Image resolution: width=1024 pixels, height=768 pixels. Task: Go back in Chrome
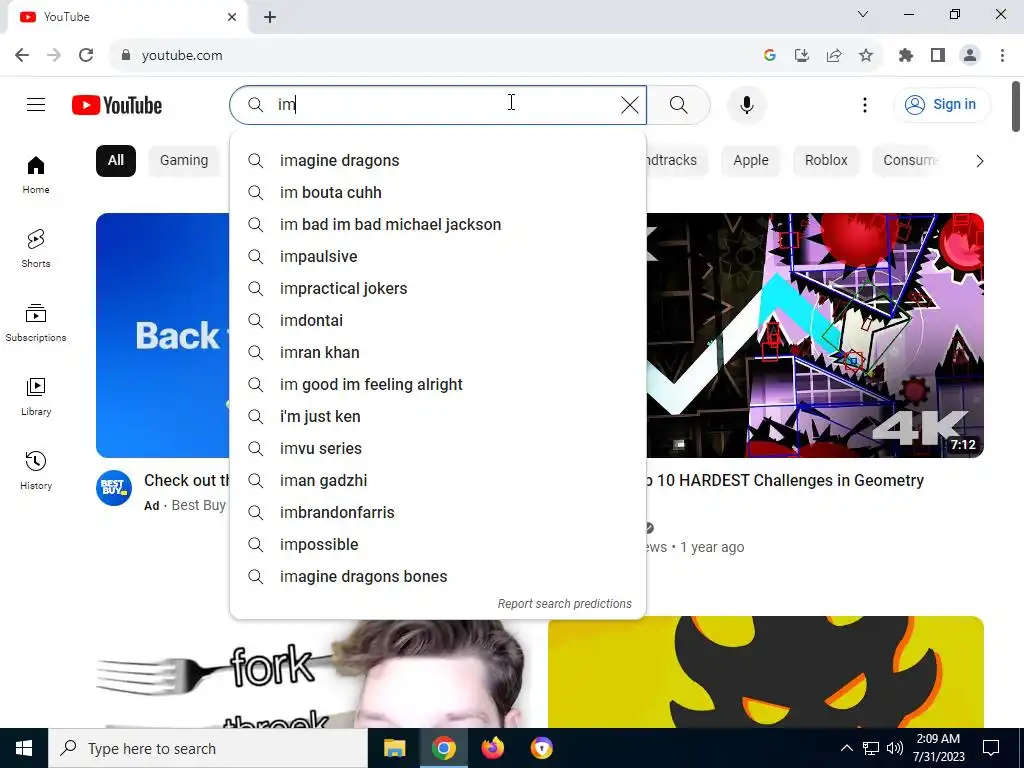tap(22, 56)
